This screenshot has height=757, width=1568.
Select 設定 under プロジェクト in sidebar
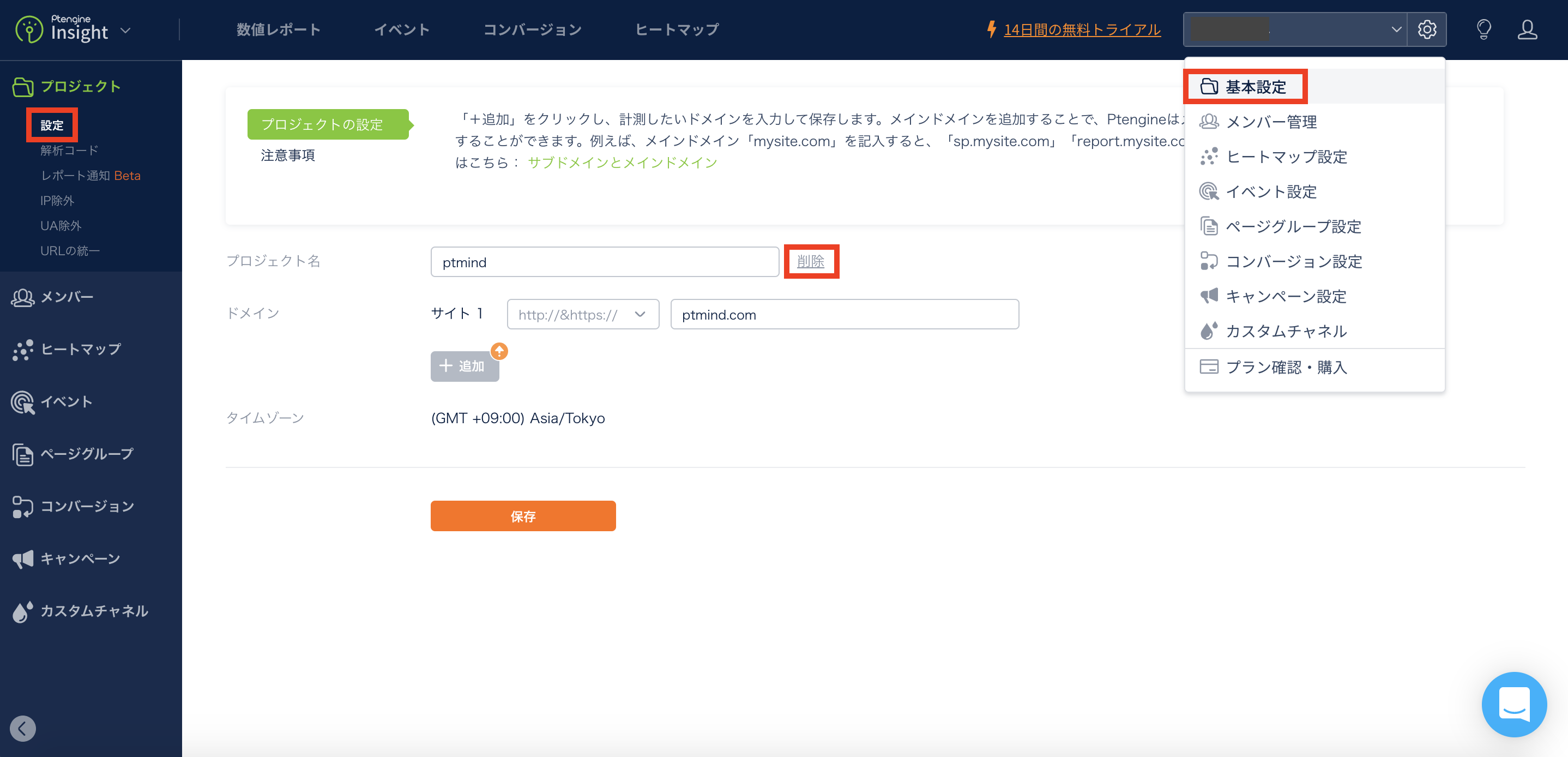pos(52,125)
